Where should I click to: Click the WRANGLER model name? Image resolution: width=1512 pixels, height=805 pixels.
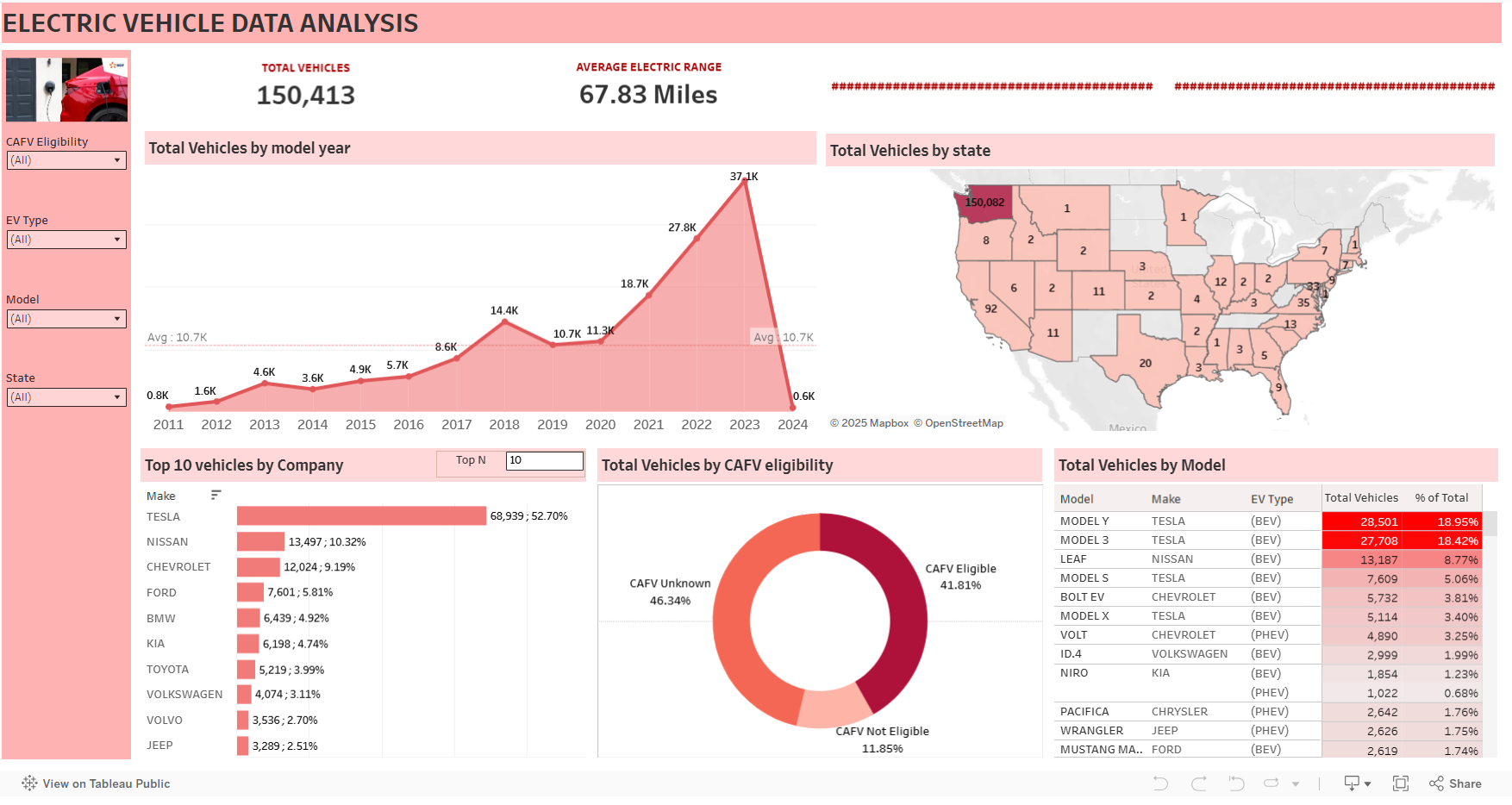pos(1091,731)
